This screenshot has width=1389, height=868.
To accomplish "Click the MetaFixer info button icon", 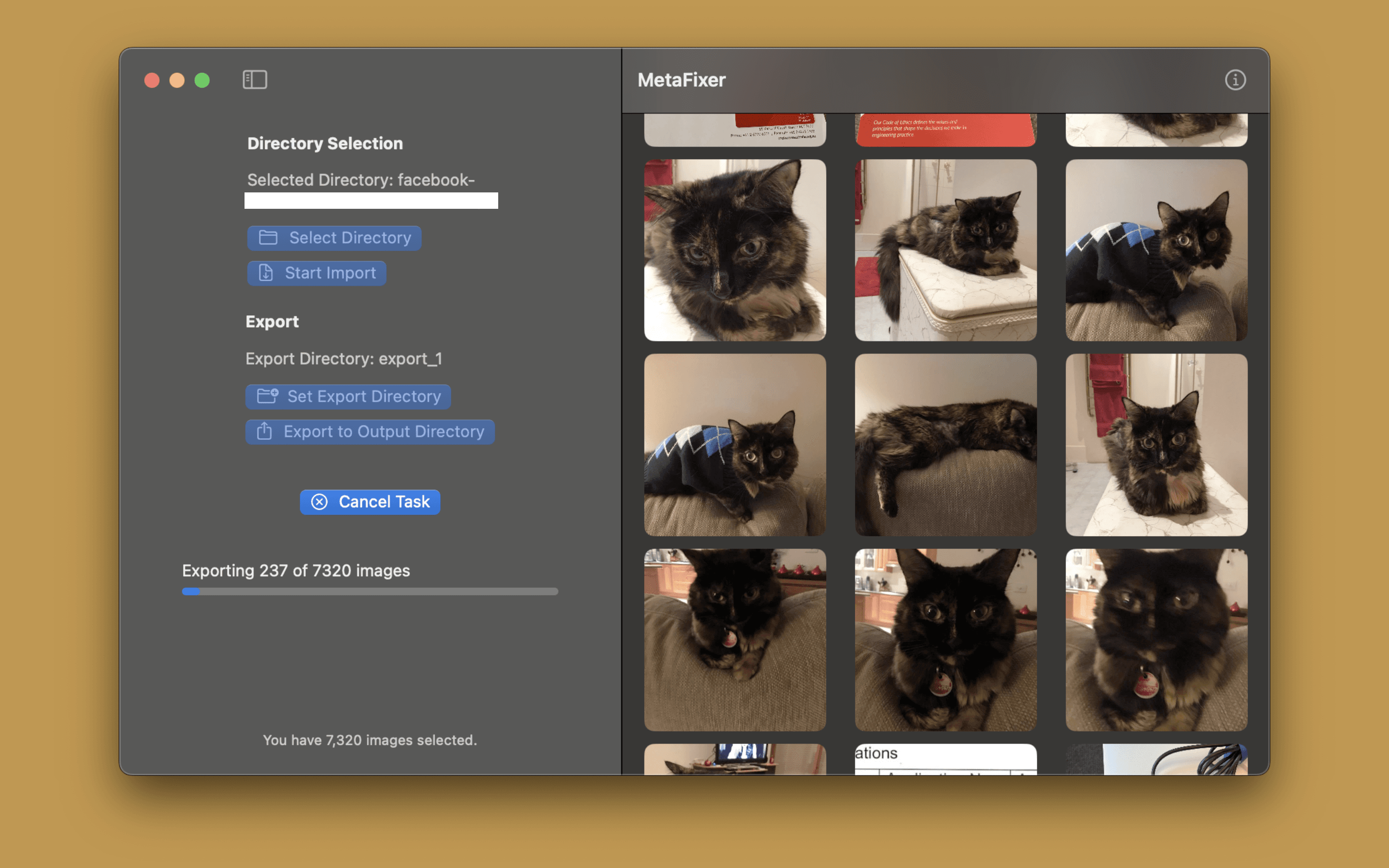I will pos(1235,80).
